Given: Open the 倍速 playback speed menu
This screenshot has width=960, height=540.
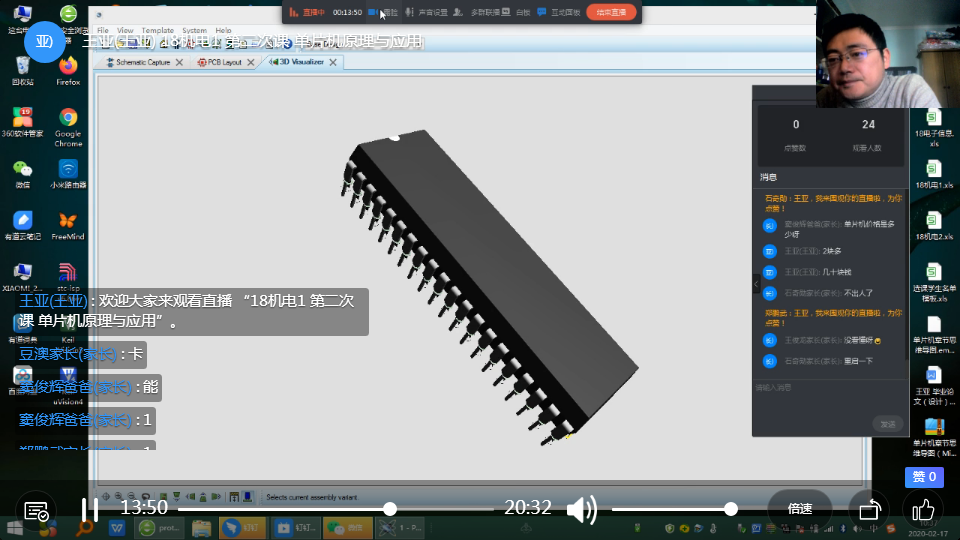Looking at the screenshot, I should point(800,509).
